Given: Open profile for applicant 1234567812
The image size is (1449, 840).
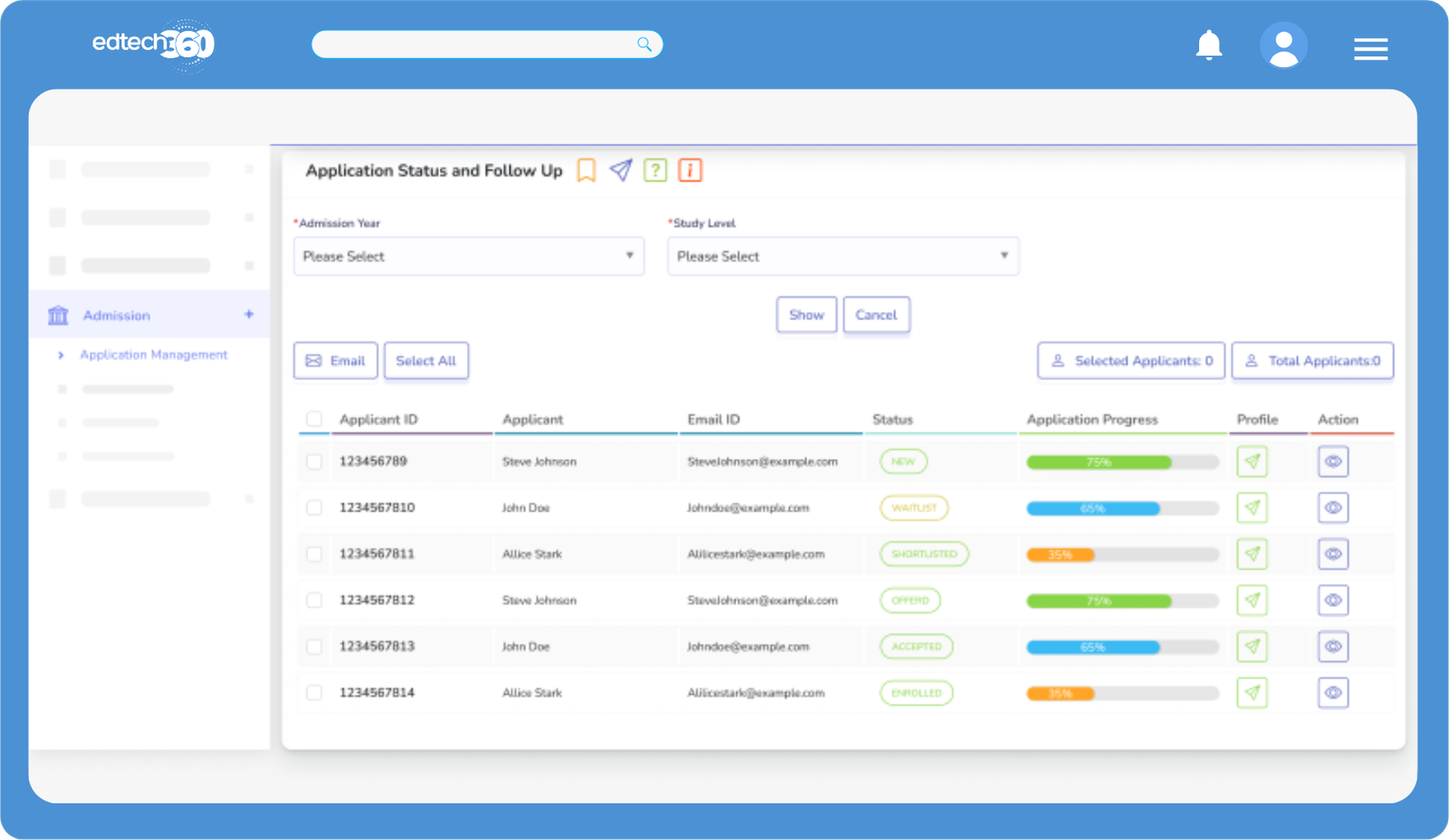Looking at the screenshot, I should coord(1252,600).
